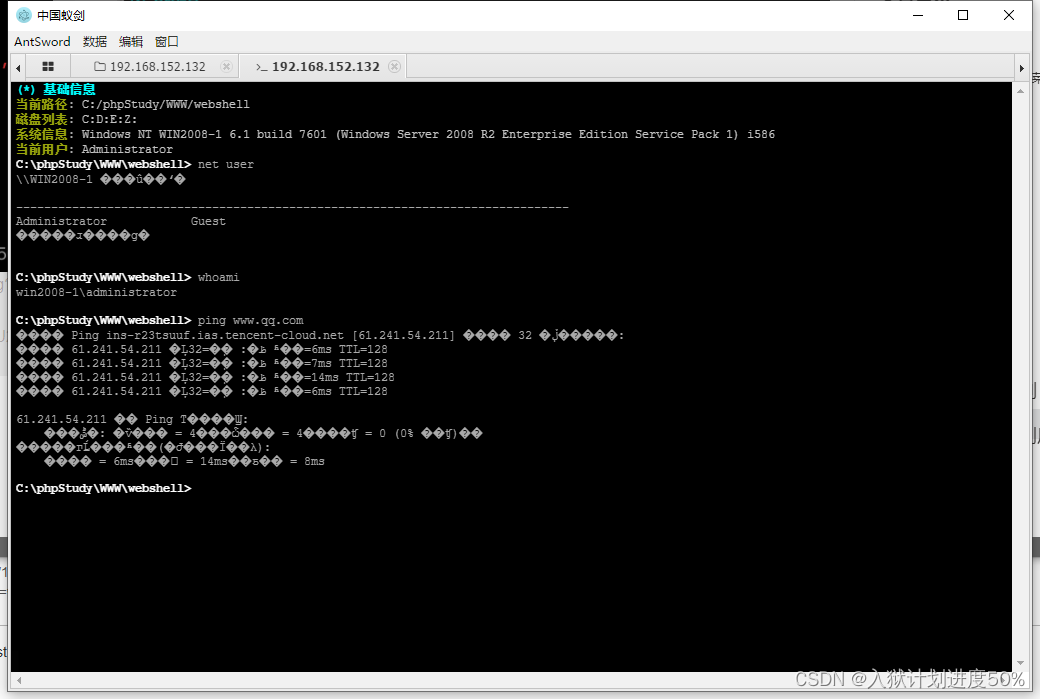The width and height of the screenshot is (1040, 699).
Task: Click the Guest account name in the output
Action: click(208, 222)
